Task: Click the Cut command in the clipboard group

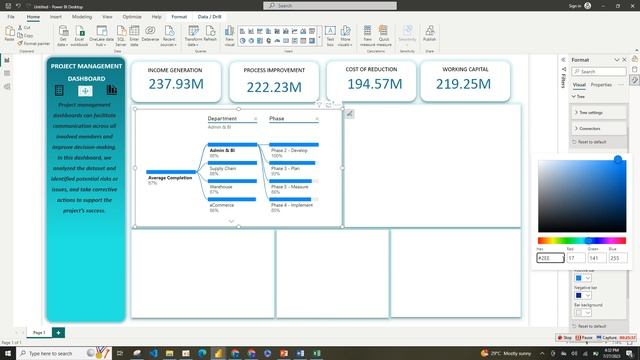Action: click(24, 27)
